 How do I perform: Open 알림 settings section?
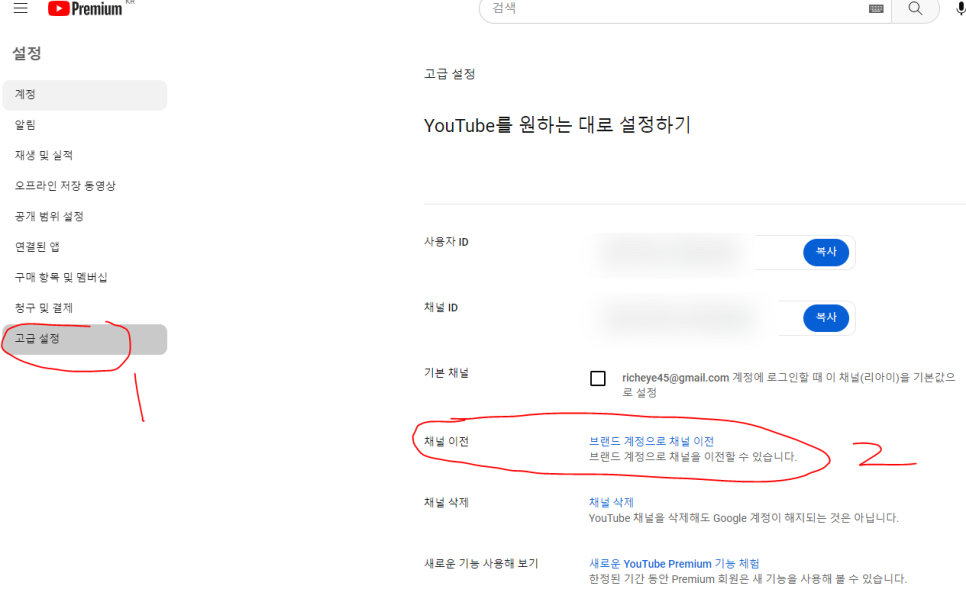[84, 125]
